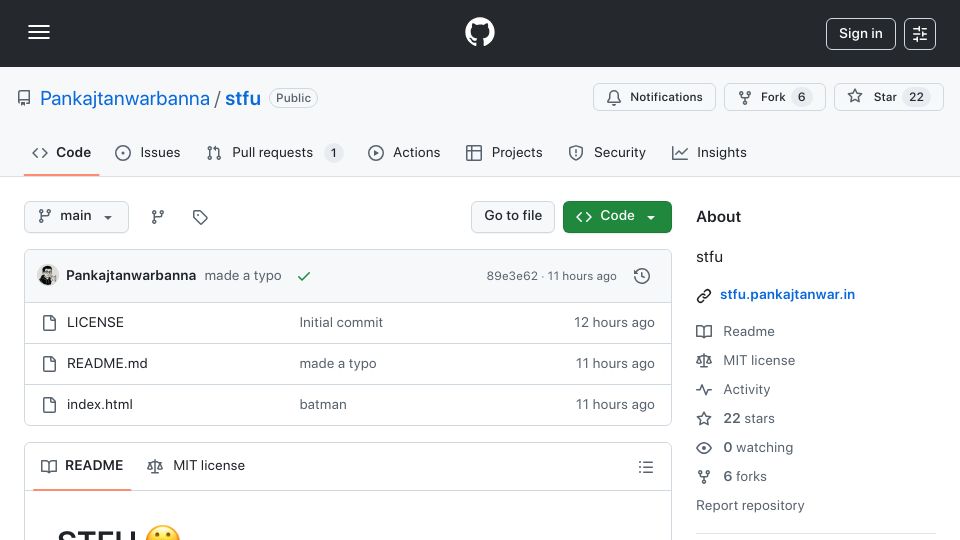View commit history clock icon
Screen dimensions: 960x540
tap(642, 276)
